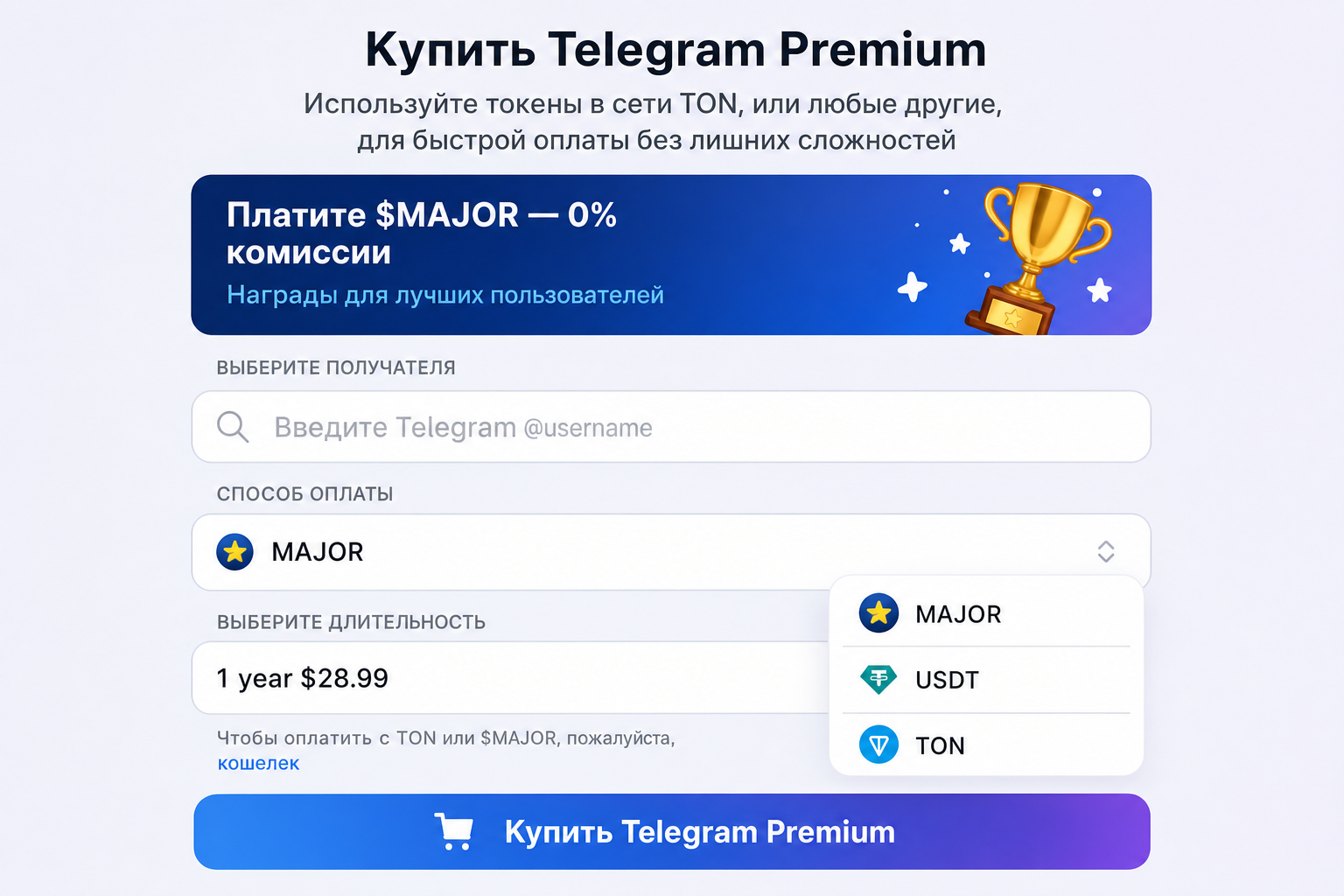Open the кошелек wallet link
The width and height of the screenshot is (1344, 896).
pos(258,763)
